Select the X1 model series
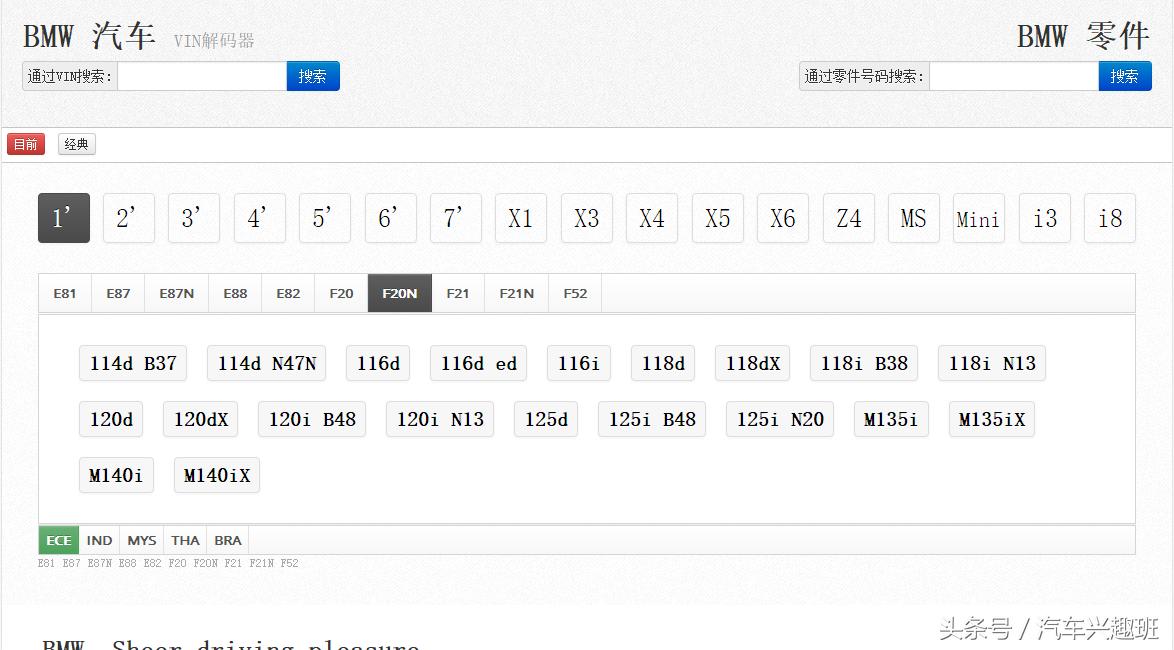 tap(521, 218)
